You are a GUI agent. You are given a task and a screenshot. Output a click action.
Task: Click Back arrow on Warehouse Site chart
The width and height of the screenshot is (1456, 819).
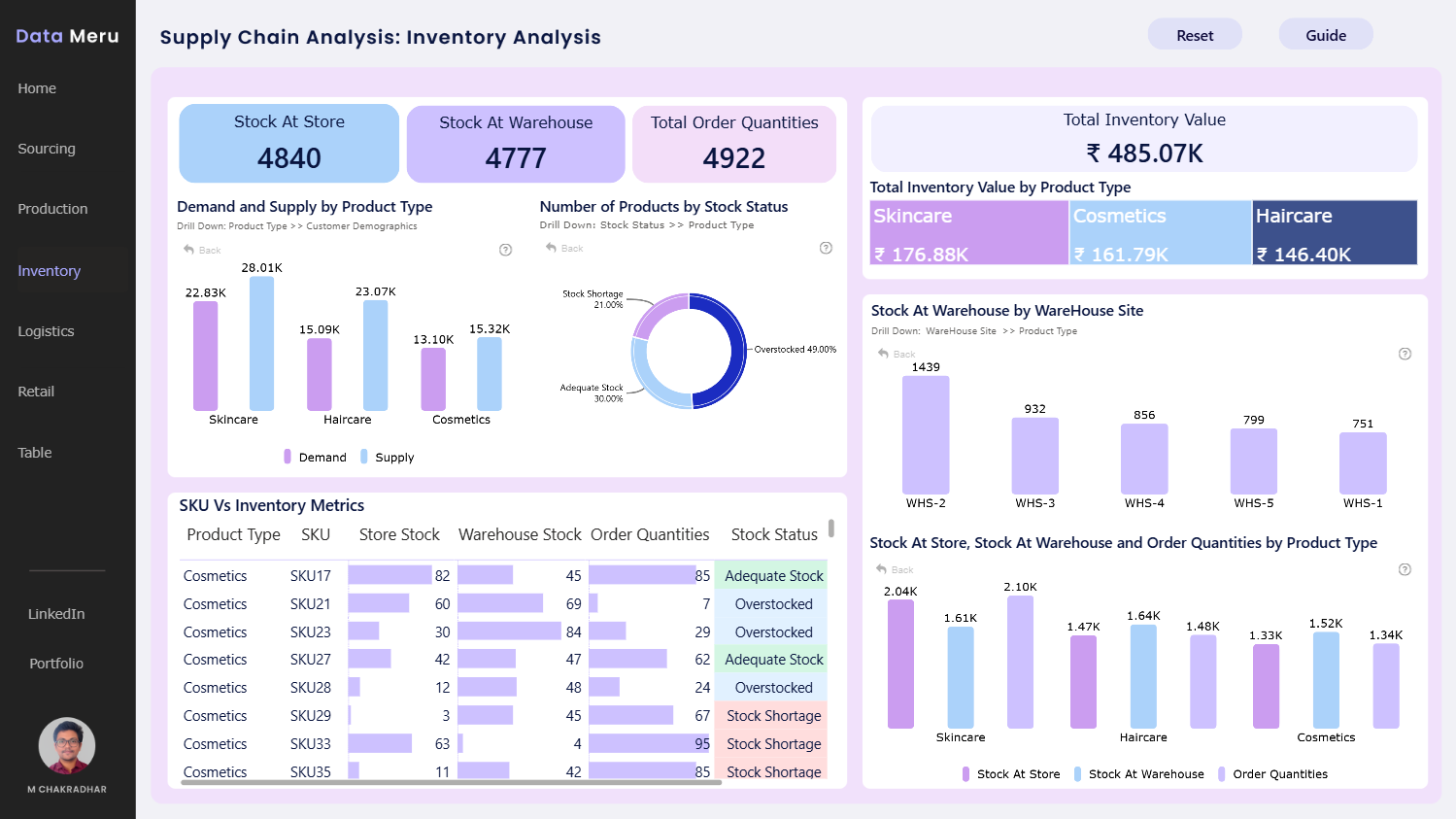(897, 354)
